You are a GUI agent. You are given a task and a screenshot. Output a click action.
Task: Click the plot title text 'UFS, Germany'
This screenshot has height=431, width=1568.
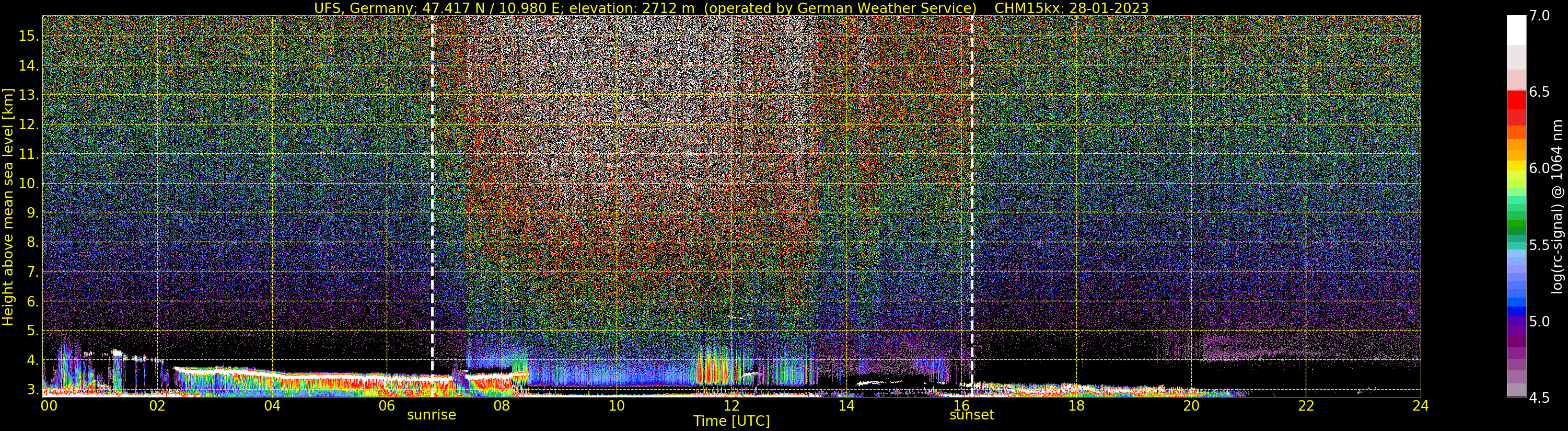(363, 8)
